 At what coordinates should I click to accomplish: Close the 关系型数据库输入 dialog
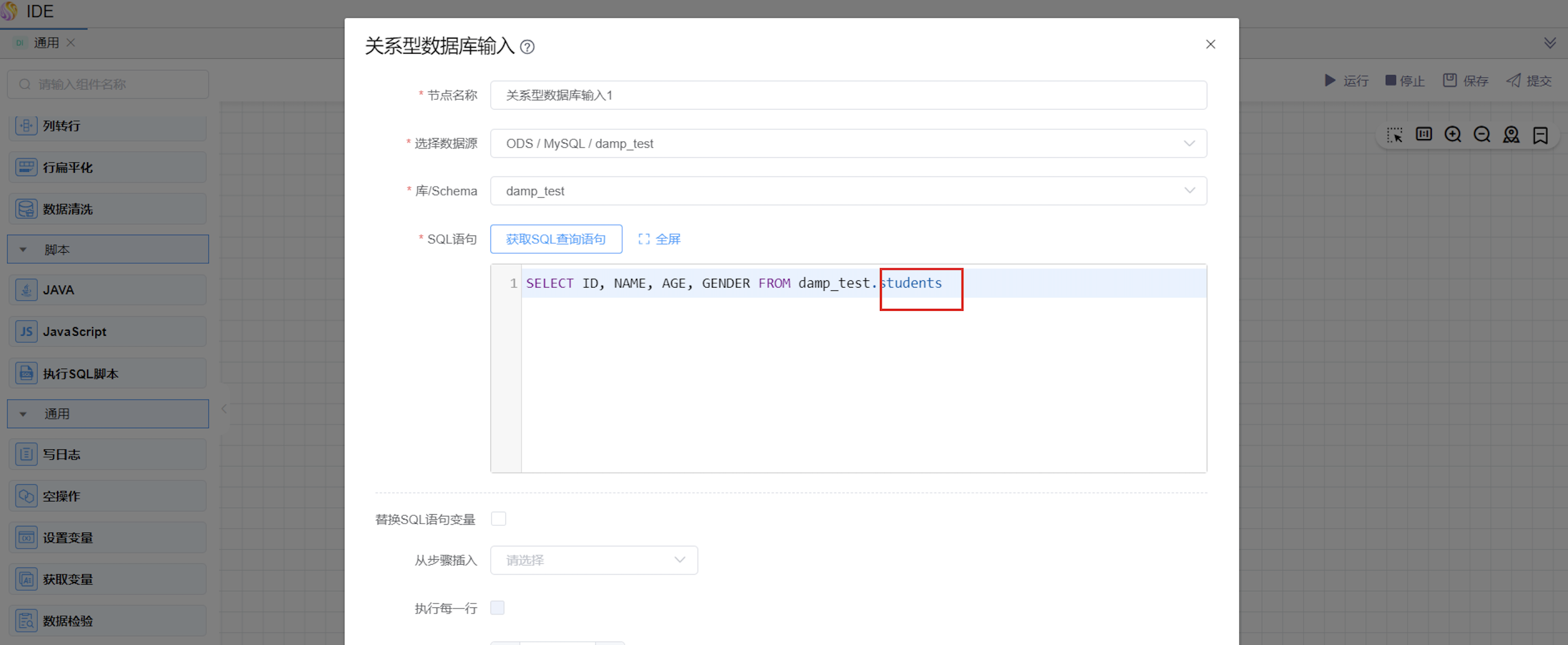(1210, 44)
